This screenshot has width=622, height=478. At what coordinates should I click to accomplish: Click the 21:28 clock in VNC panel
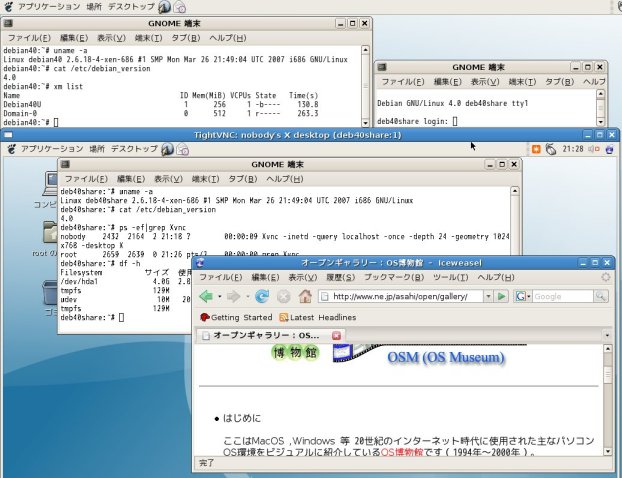tap(572, 149)
